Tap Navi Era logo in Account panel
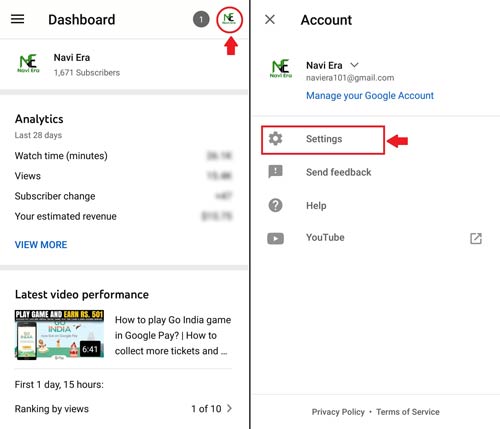This screenshot has height=429, width=500. coord(281,68)
